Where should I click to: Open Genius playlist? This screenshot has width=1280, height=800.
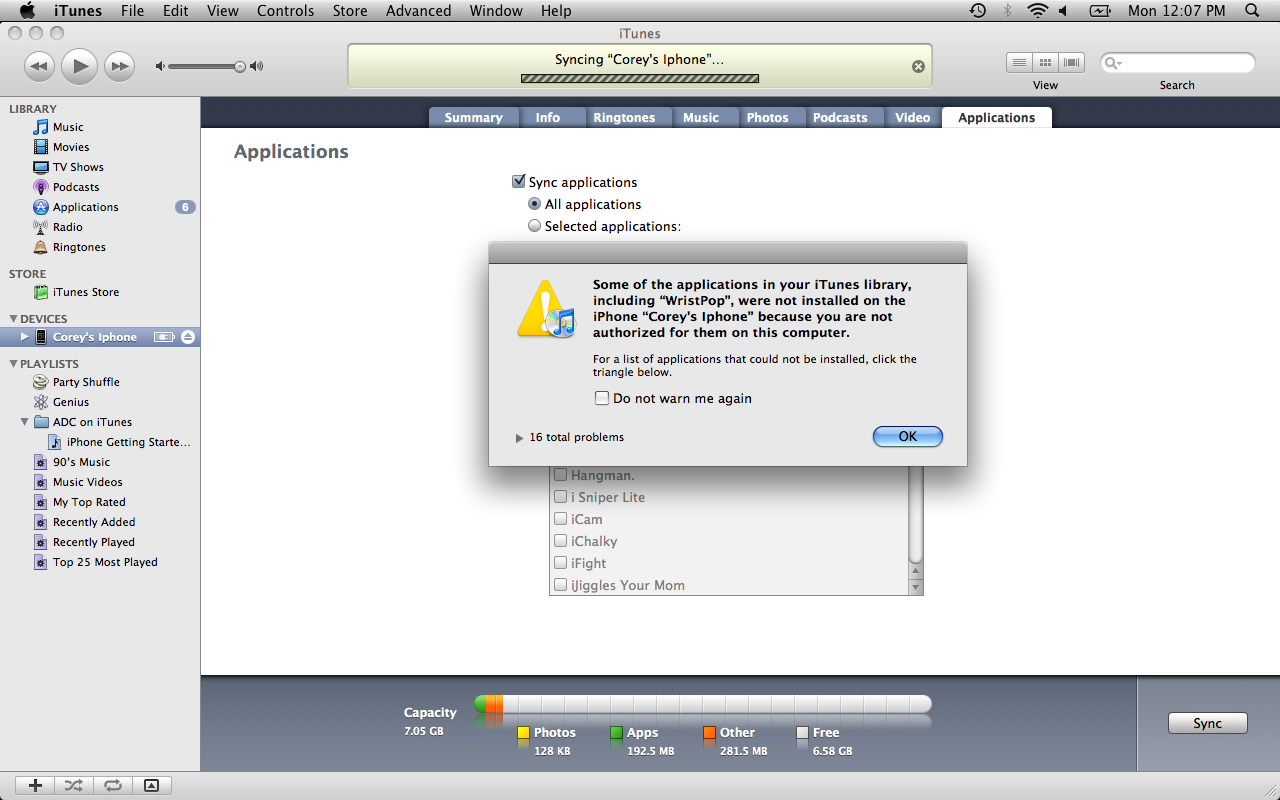(70, 402)
